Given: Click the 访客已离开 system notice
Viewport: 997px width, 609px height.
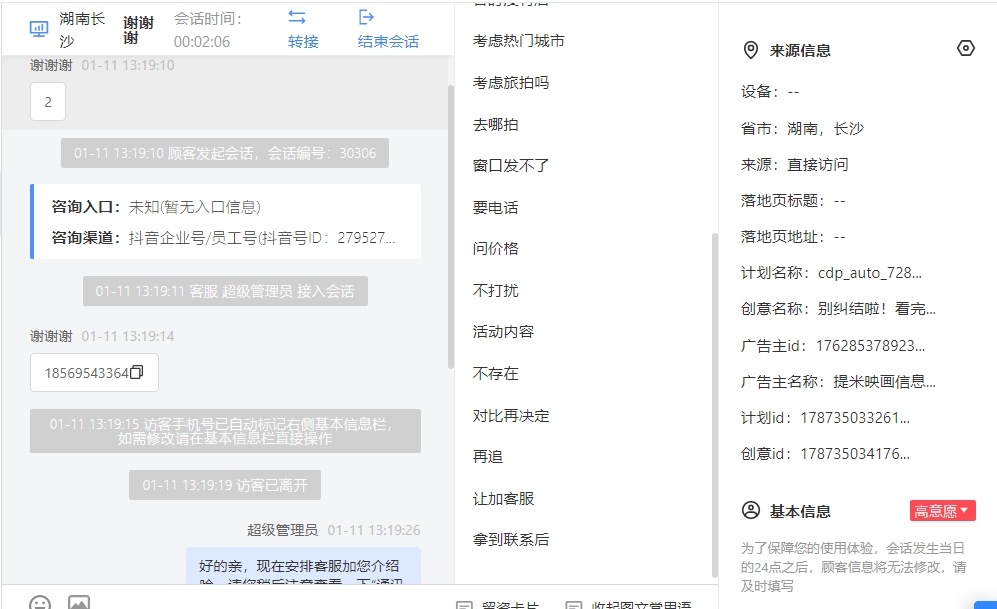Looking at the screenshot, I should [224, 485].
